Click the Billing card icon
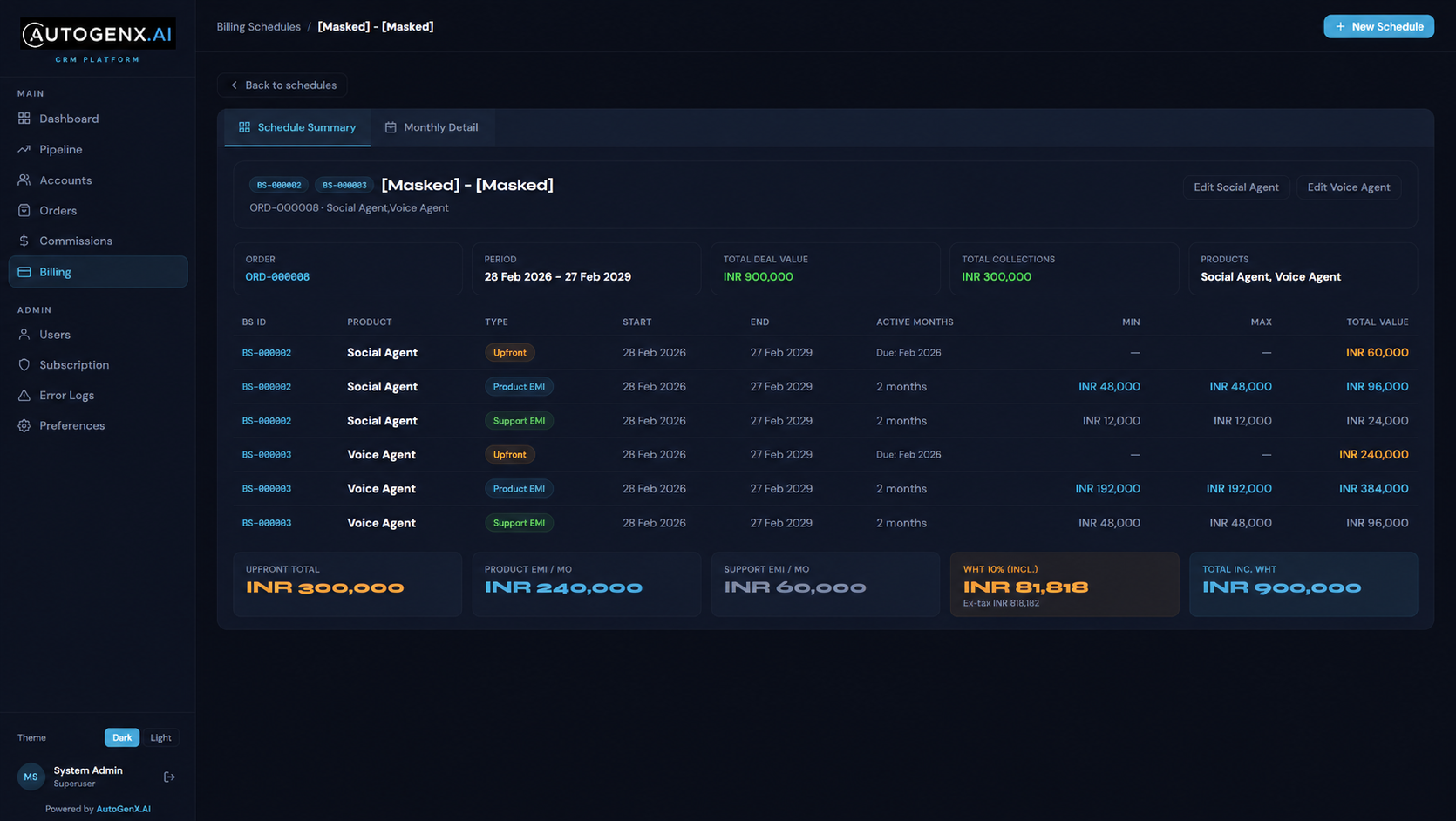This screenshot has width=1456, height=821. (24, 272)
